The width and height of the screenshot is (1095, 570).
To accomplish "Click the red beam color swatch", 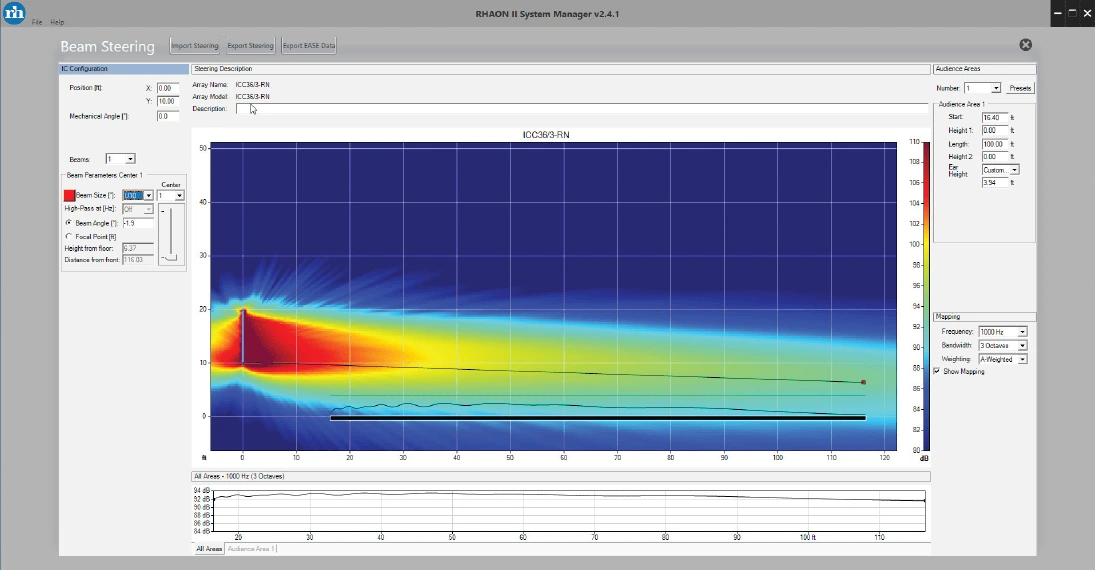I will [69, 196].
